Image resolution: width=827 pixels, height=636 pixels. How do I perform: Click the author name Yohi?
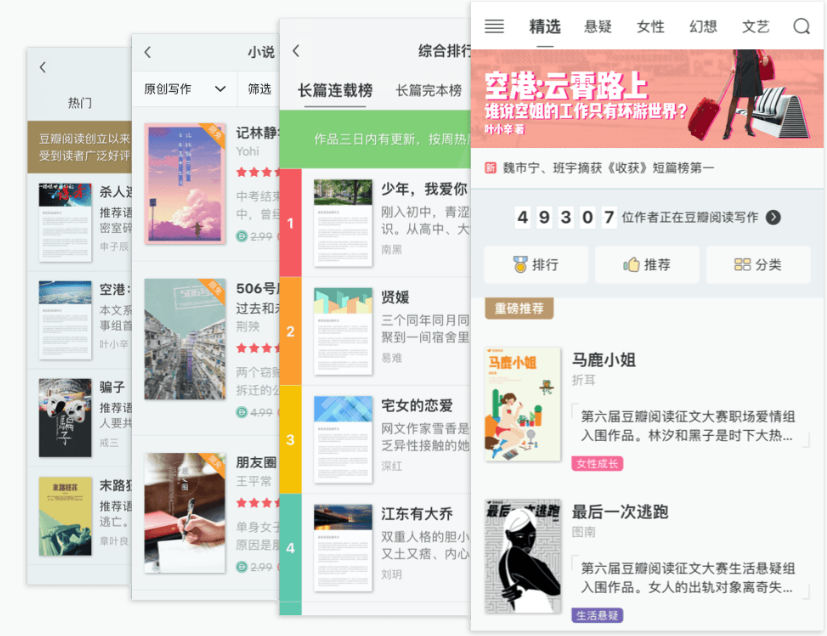248,151
